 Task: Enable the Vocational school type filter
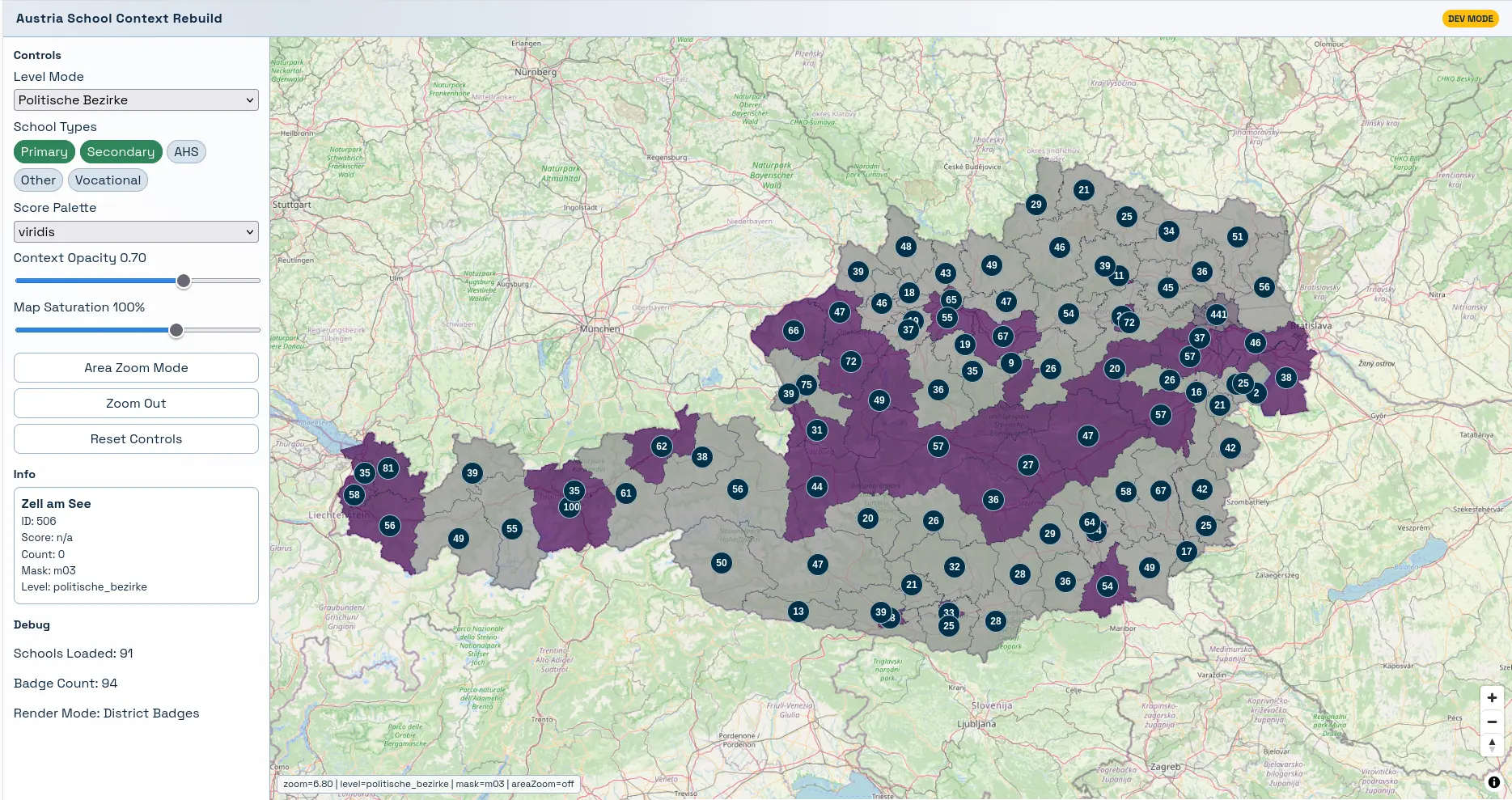[108, 180]
